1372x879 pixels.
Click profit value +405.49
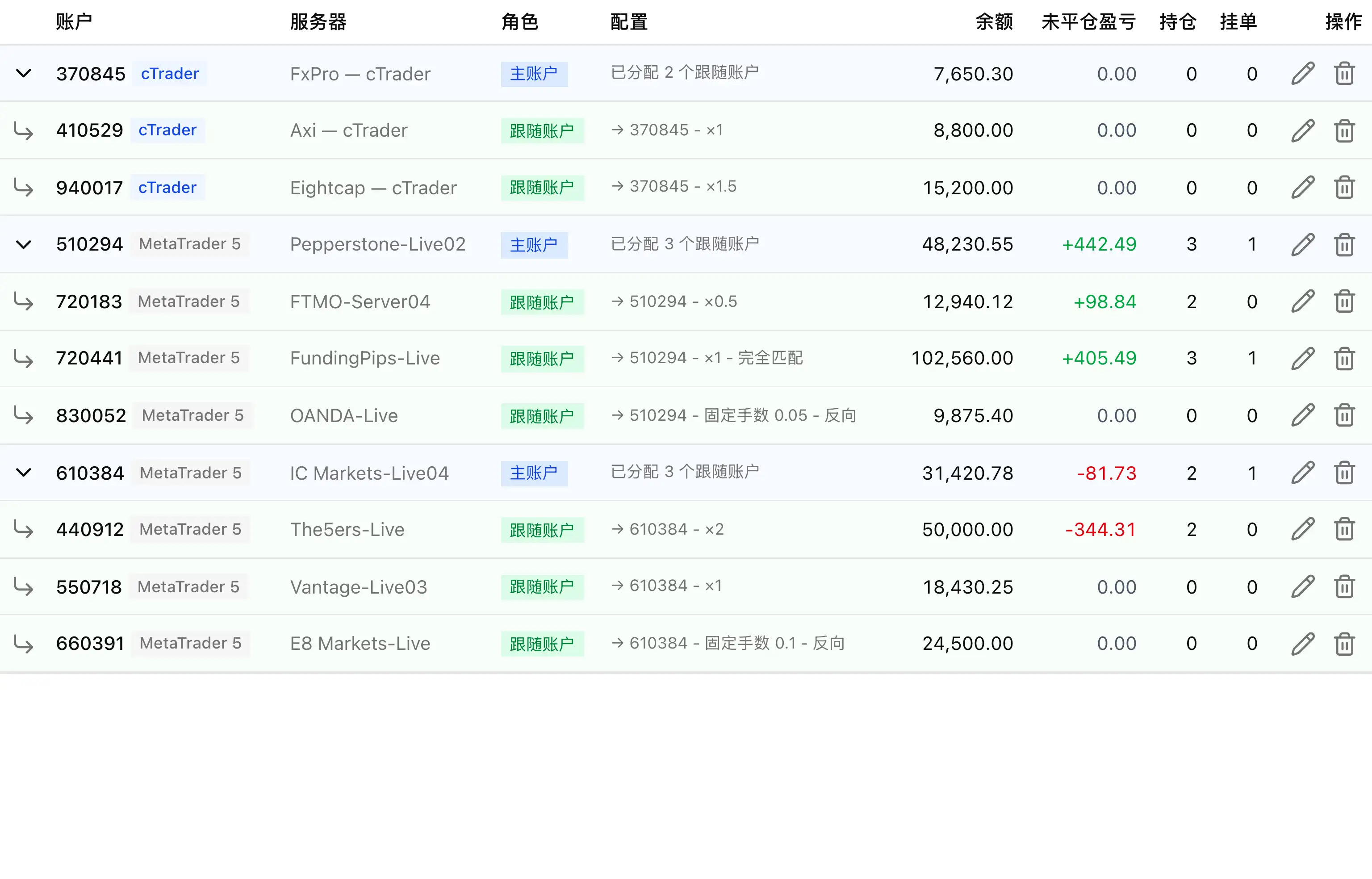coord(1099,358)
